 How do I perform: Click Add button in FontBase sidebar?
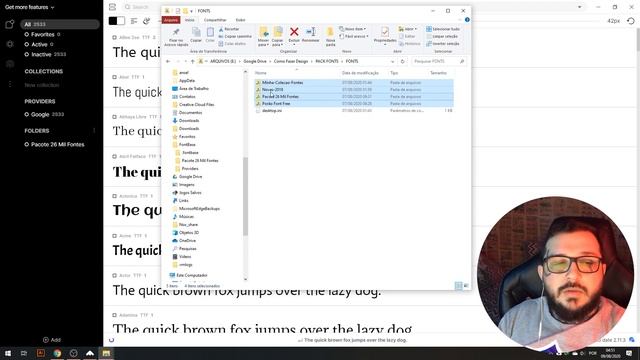pos(52,340)
